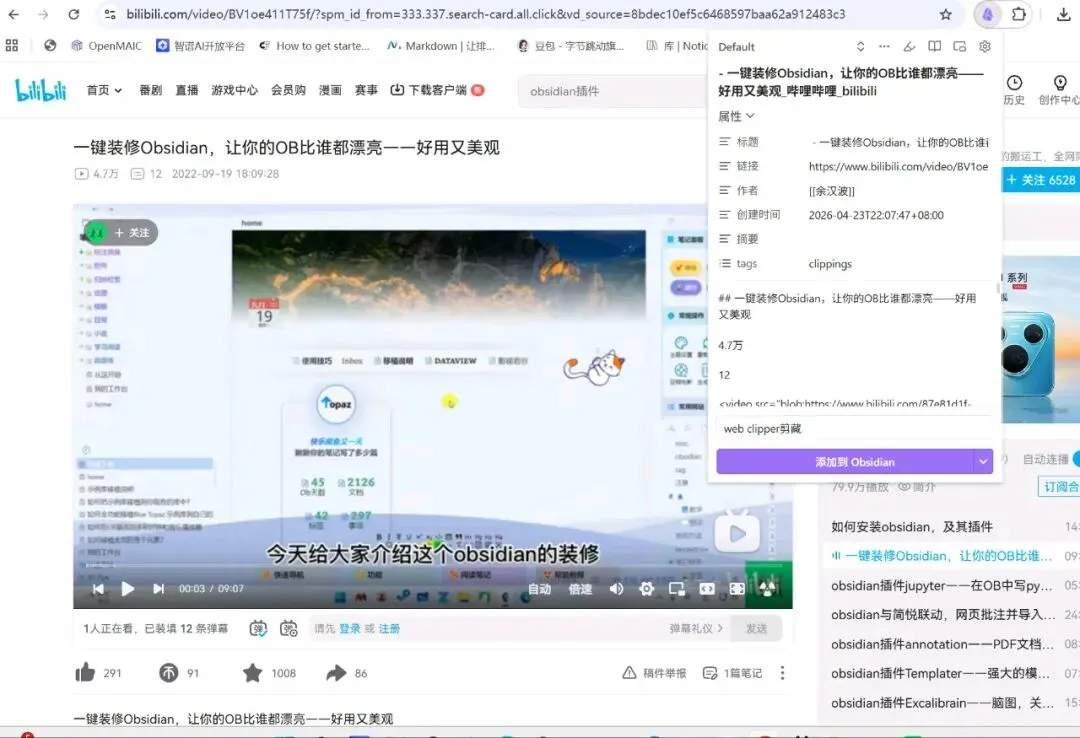Image resolution: width=1080 pixels, height=738 pixels.
Task: Click the 登录 login link
Action: (x=350, y=628)
